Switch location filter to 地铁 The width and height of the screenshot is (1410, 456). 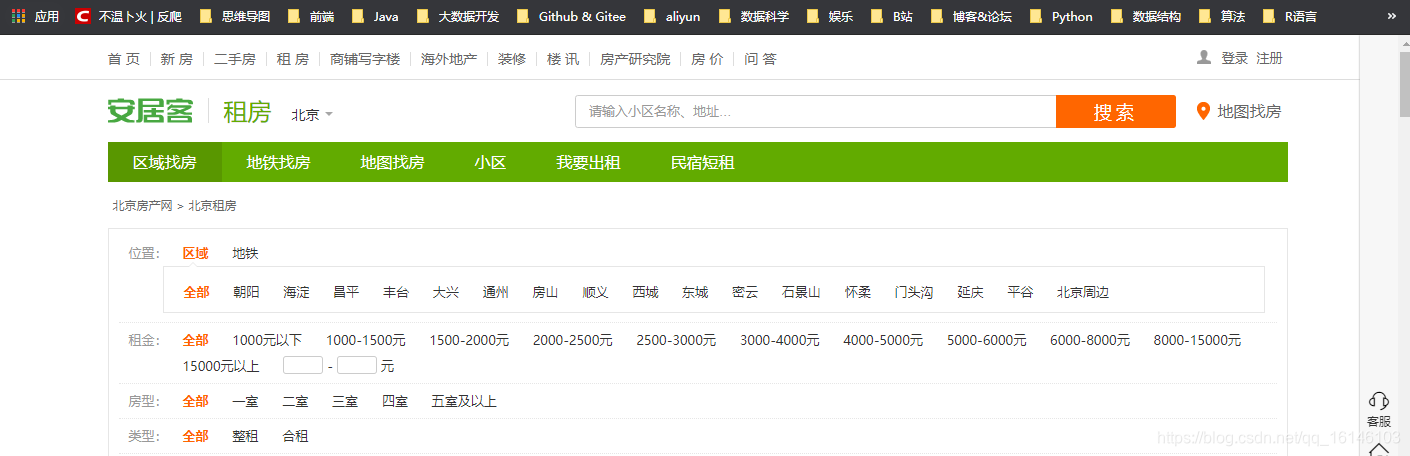coord(245,254)
